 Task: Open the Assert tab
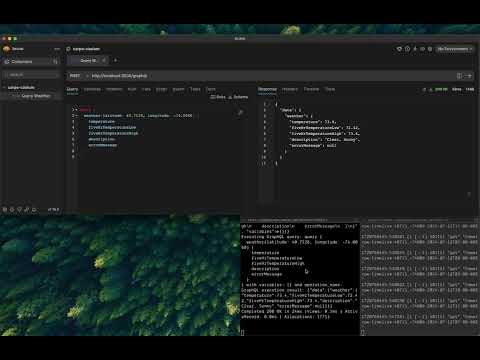coord(178,89)
